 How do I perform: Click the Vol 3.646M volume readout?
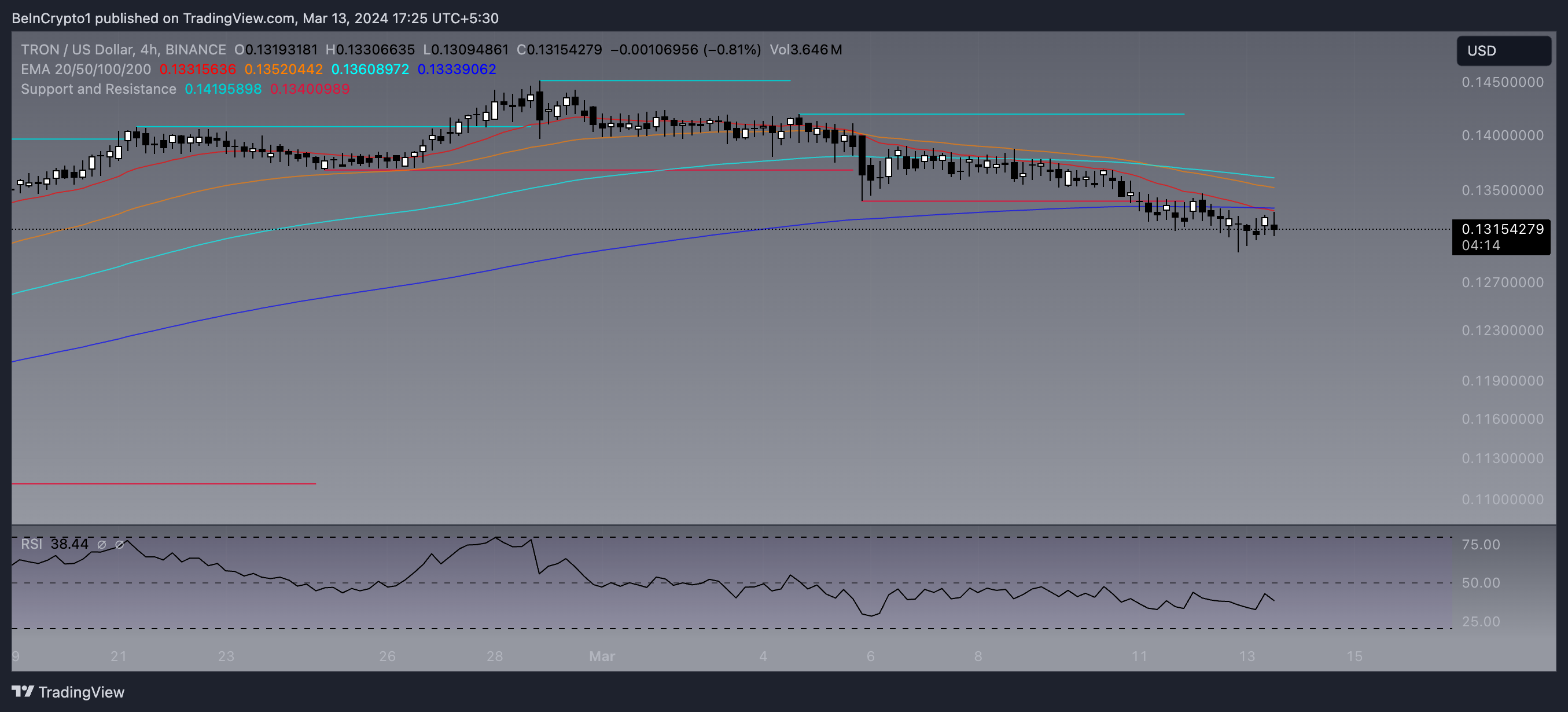pos(805,50)
